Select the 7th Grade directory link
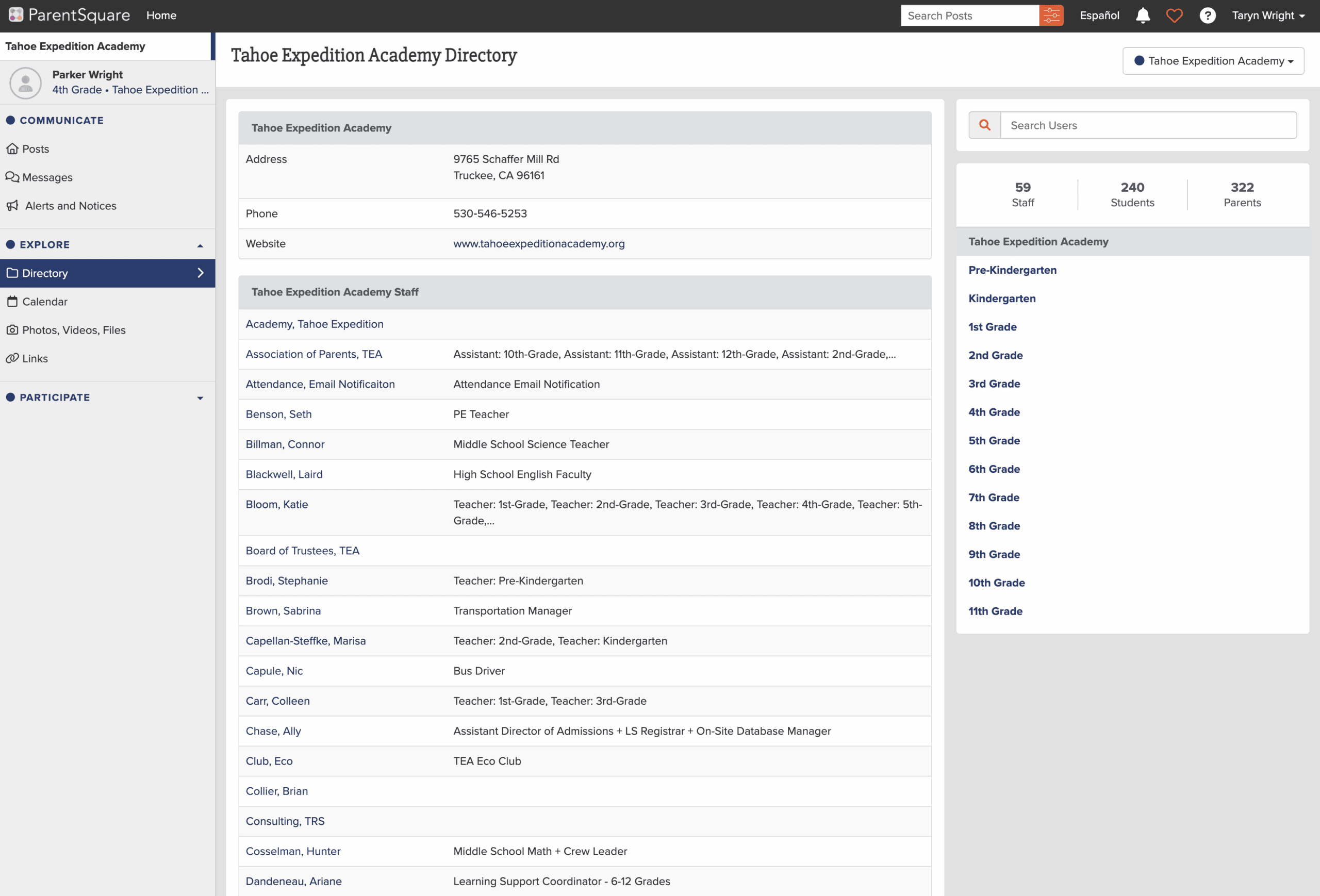The image size is (1320, 896). (994, 497)
